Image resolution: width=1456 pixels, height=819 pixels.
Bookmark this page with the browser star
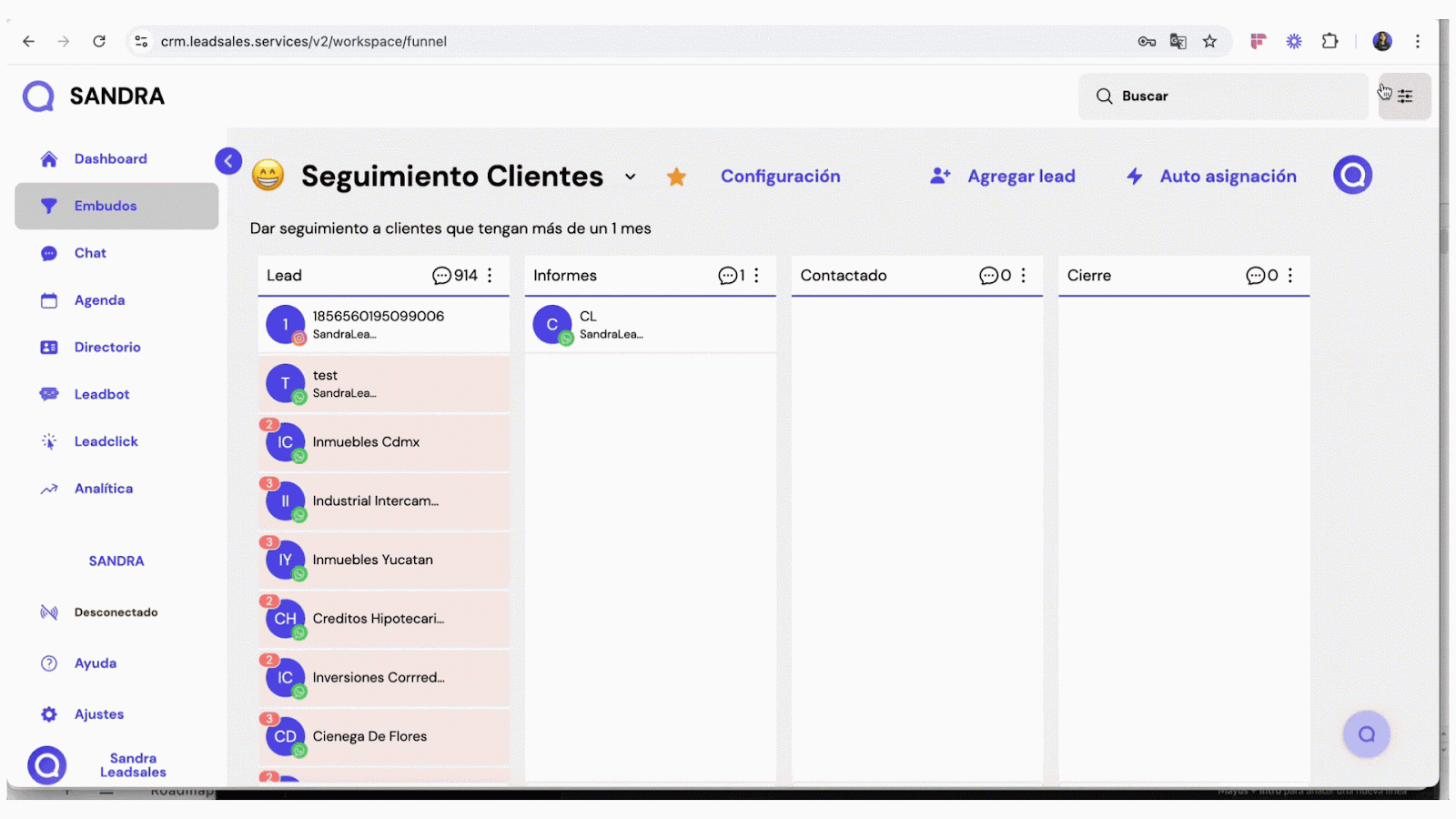(1209, 41)
